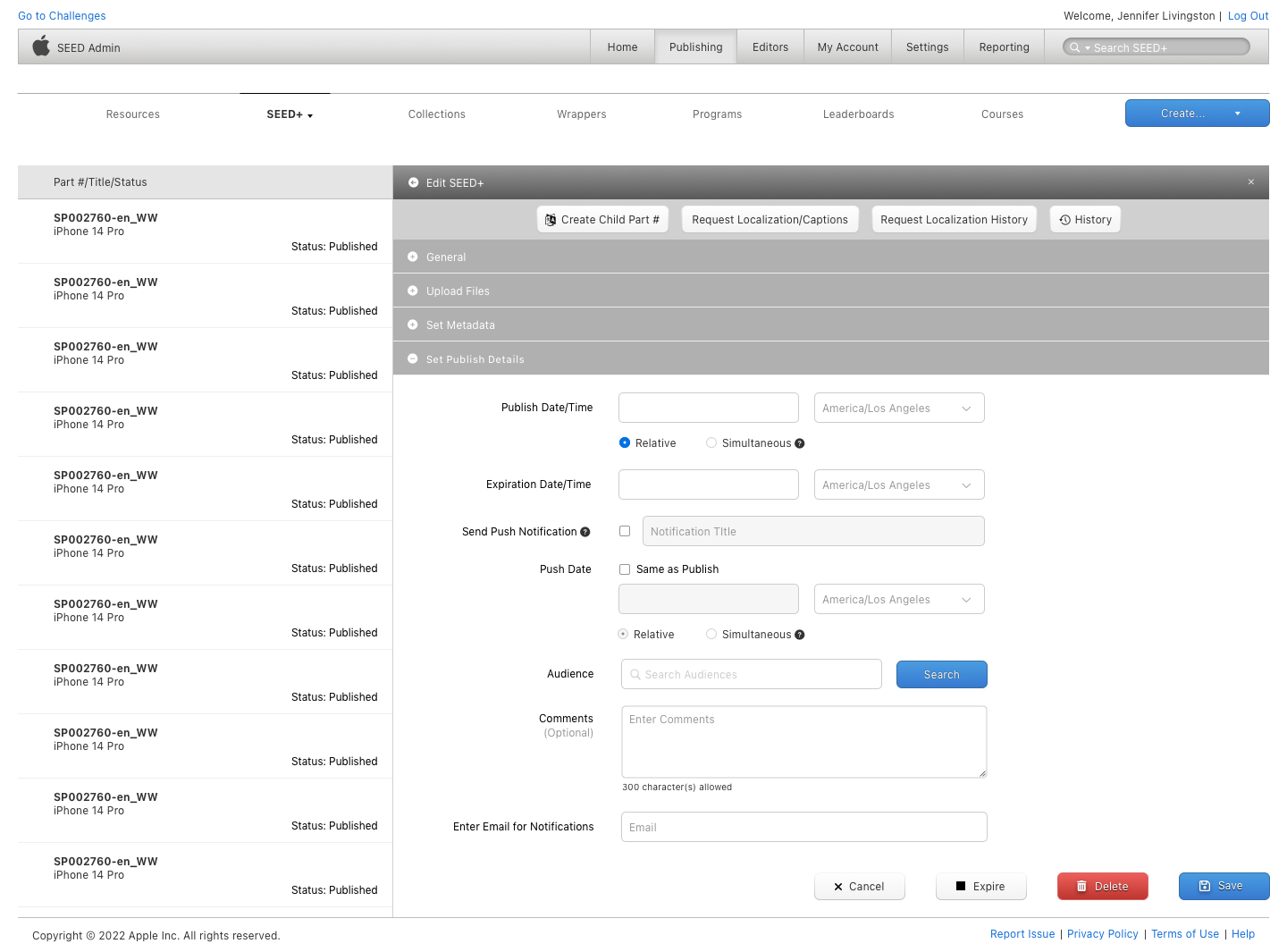Click the floppy disk Save icon
The height and width of the screenshot is (952, 1287).
[1205, 886]
